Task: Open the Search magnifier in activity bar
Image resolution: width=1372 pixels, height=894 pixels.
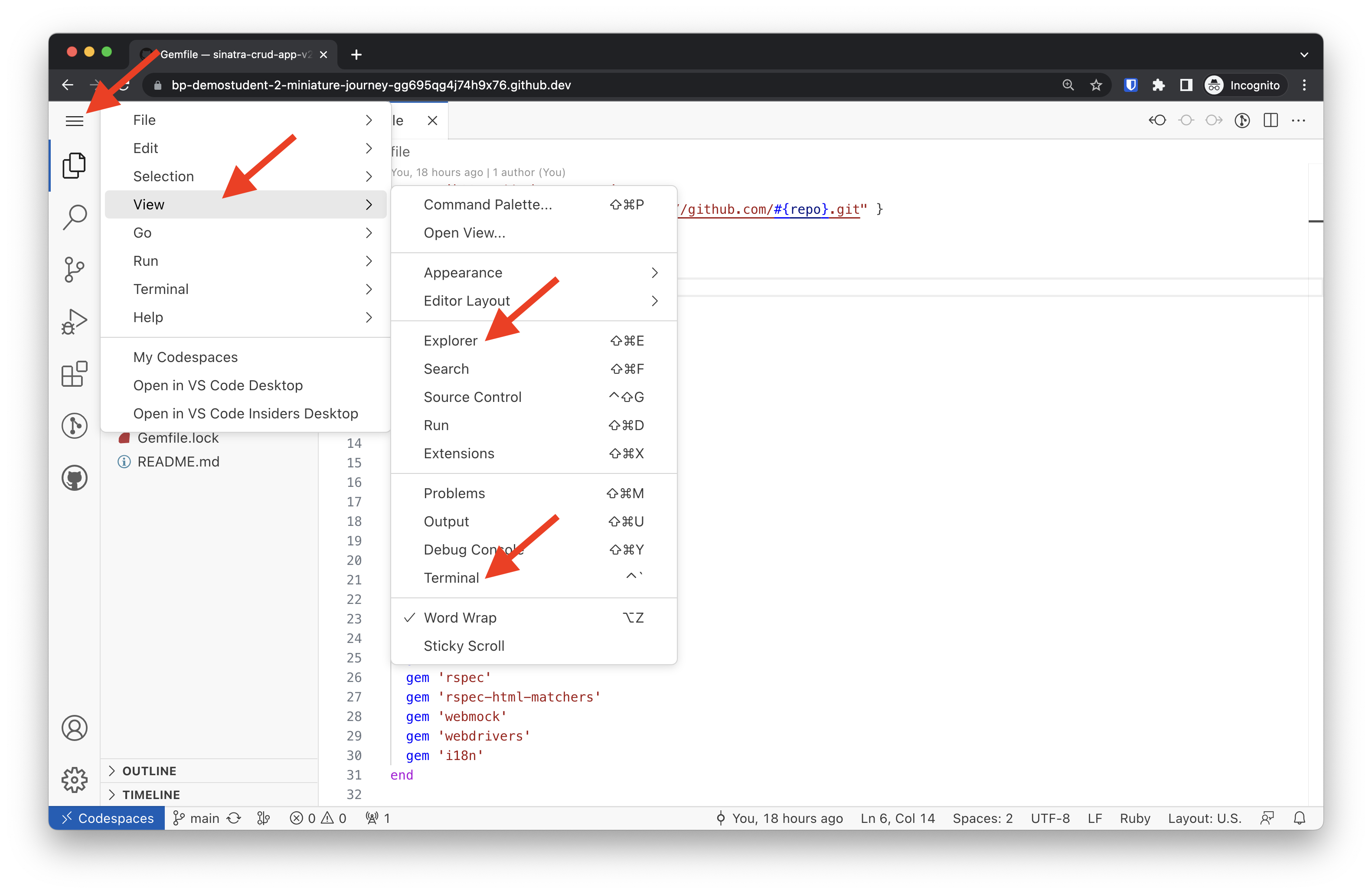Action: click(74, 218)
